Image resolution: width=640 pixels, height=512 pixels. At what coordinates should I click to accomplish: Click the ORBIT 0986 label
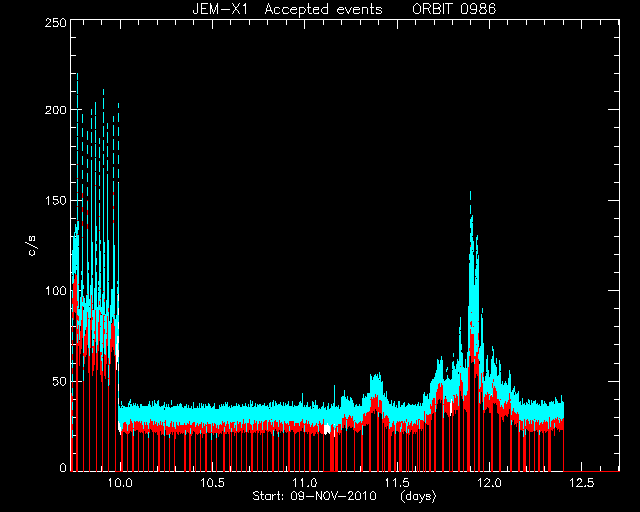point(454,9)
